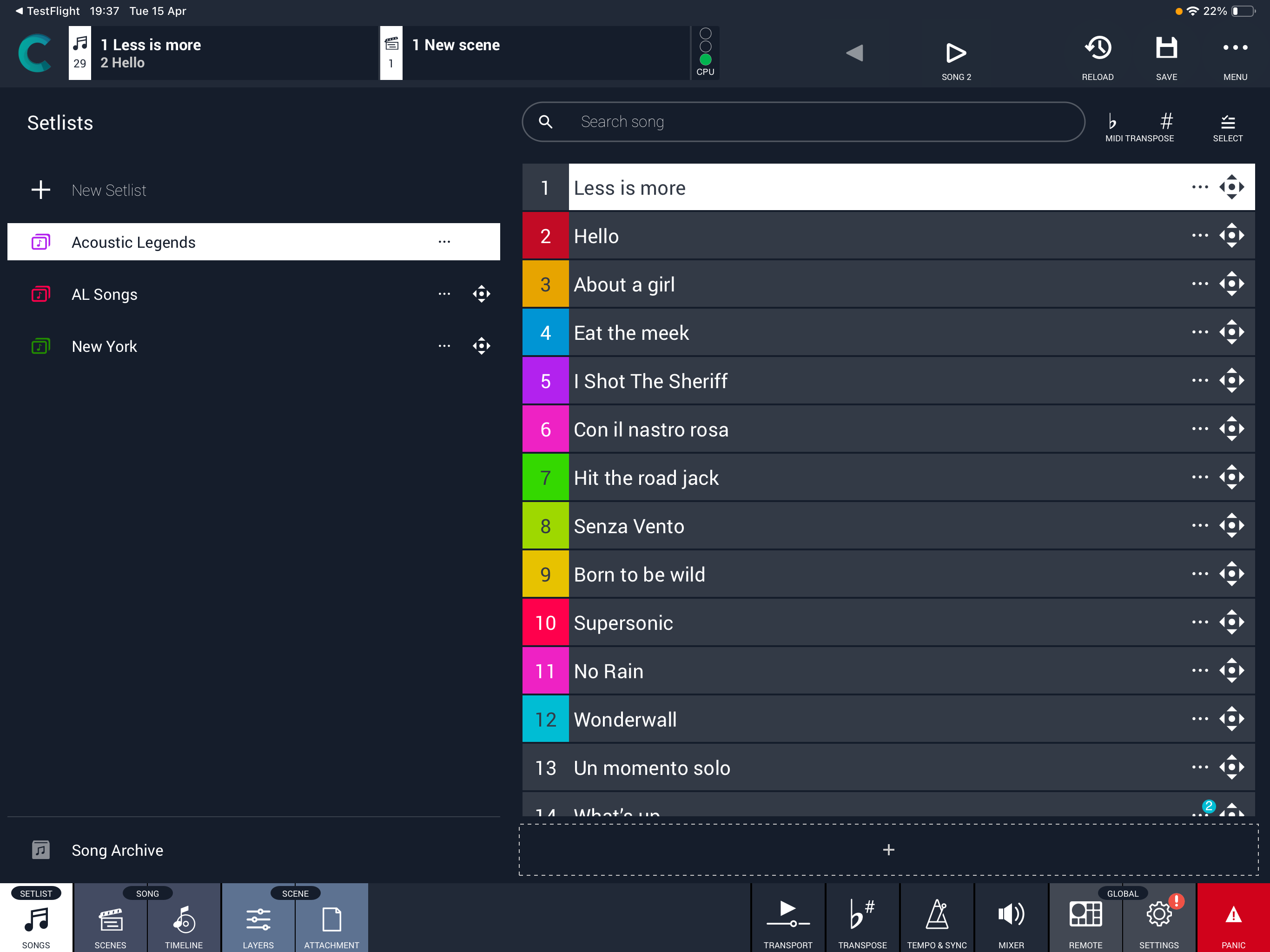Grab the move handle for AL Songs
1270x952 pixels.
coord(481,294)
